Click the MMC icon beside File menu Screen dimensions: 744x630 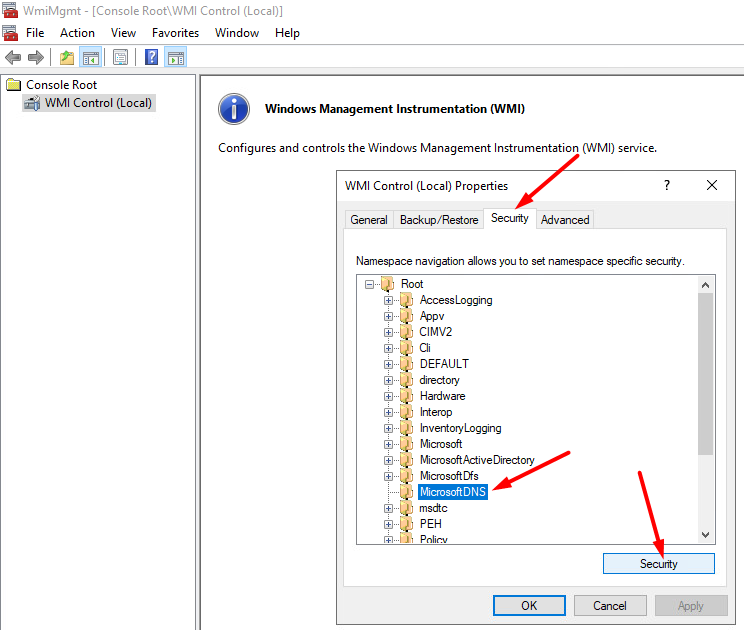10,33
